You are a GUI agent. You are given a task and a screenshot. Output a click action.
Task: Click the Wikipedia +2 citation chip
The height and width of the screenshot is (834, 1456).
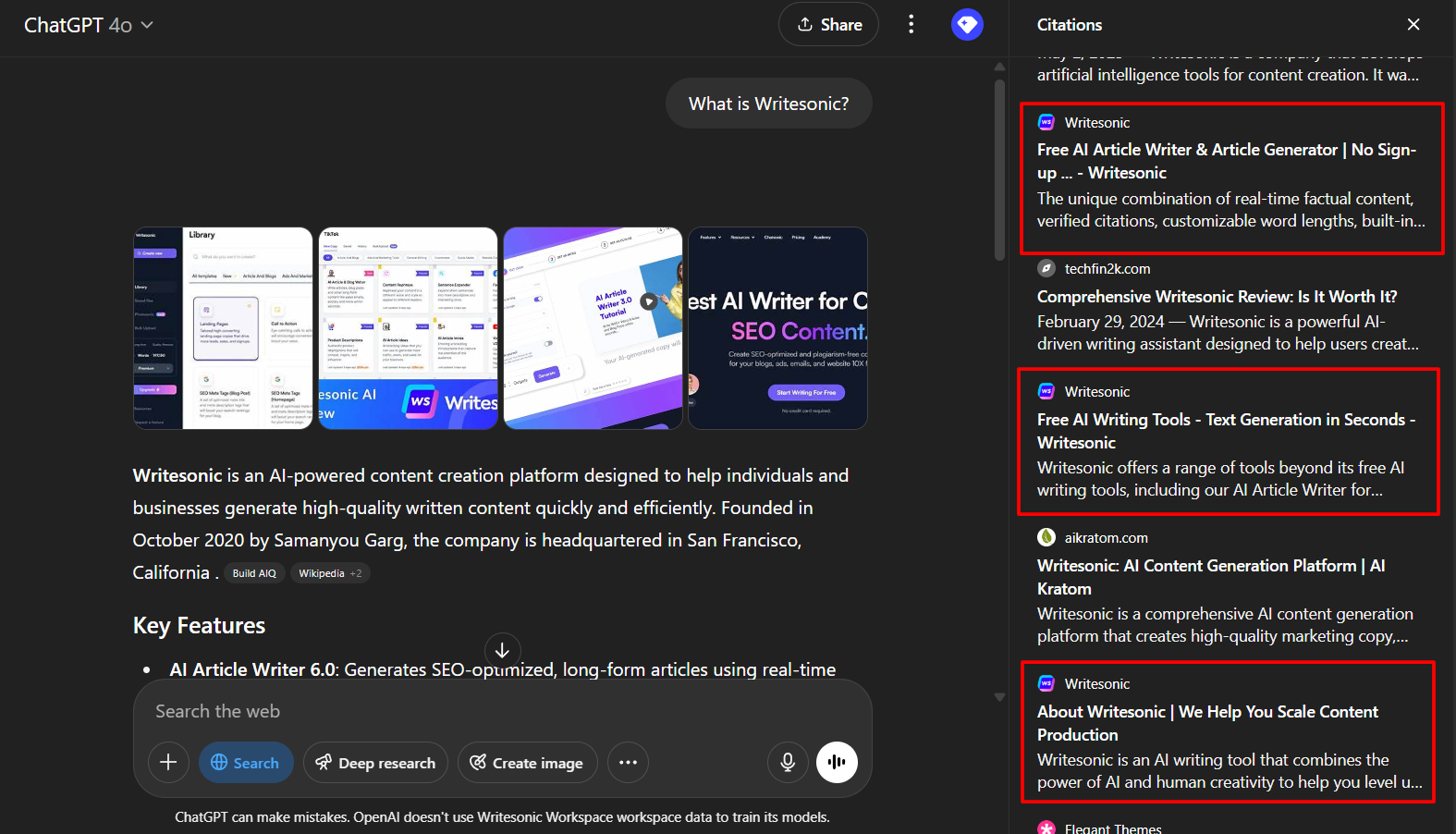click(330, 573)
